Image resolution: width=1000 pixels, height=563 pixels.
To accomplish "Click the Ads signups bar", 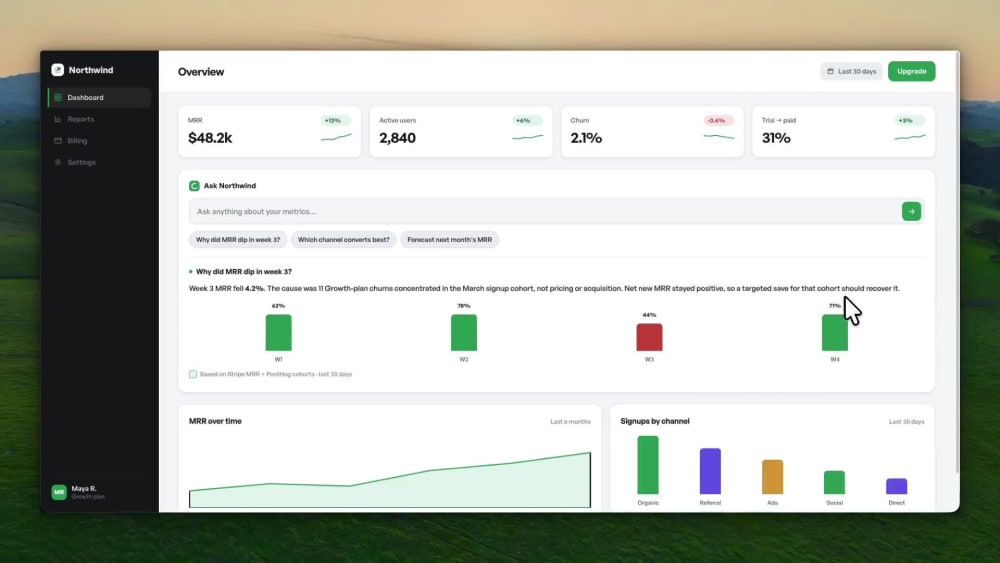I will [772, 477].
